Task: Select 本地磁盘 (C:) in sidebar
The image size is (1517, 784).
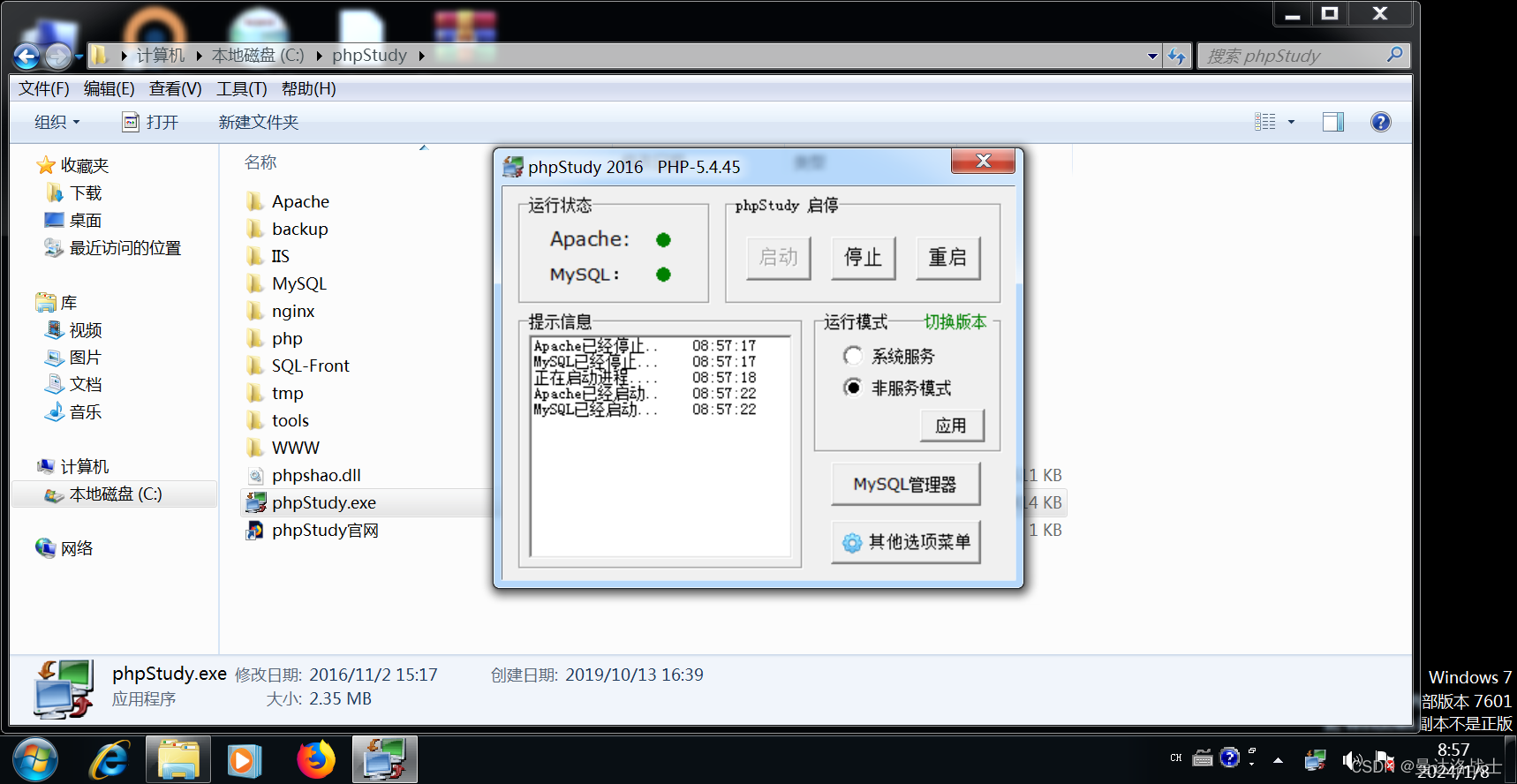Action: coord(115,494)
